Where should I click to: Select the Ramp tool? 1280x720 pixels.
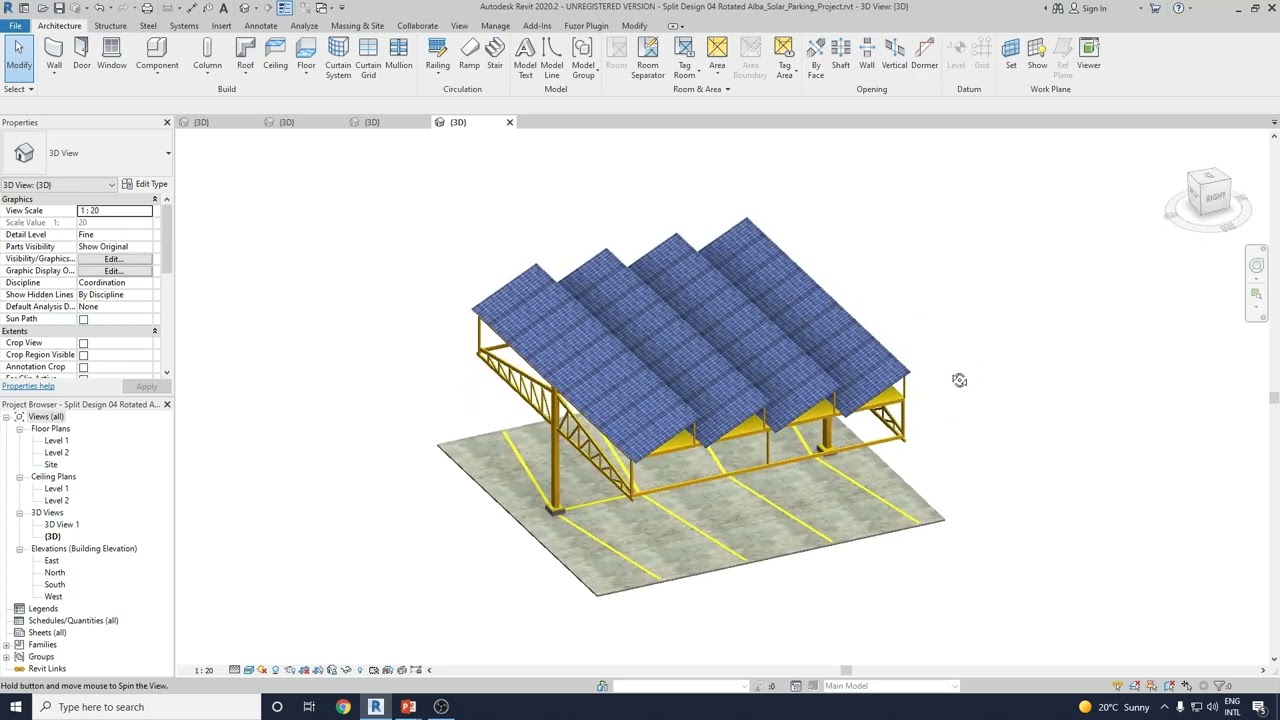tap(469, 54)
